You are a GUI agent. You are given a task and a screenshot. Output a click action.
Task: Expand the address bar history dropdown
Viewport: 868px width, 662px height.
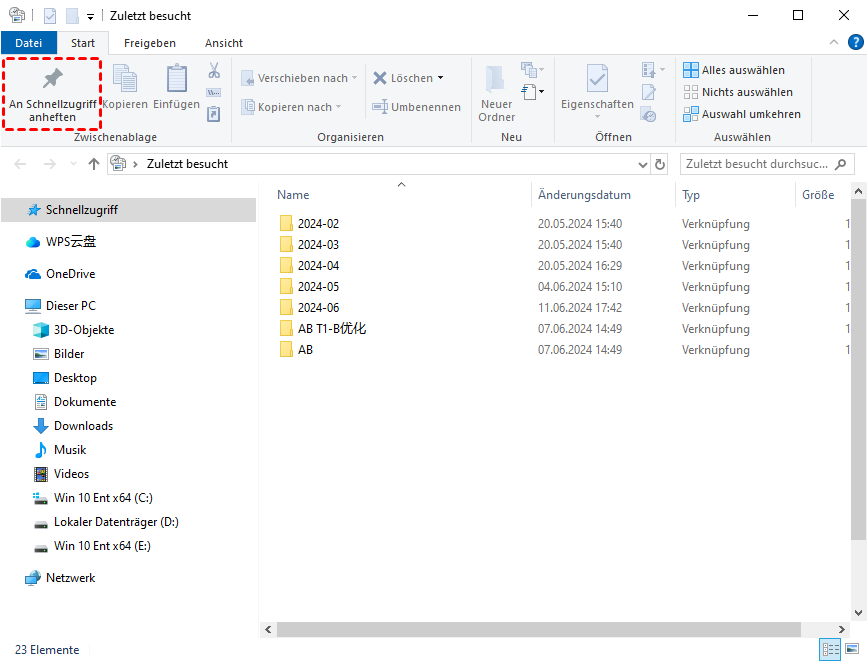(642, 164)
